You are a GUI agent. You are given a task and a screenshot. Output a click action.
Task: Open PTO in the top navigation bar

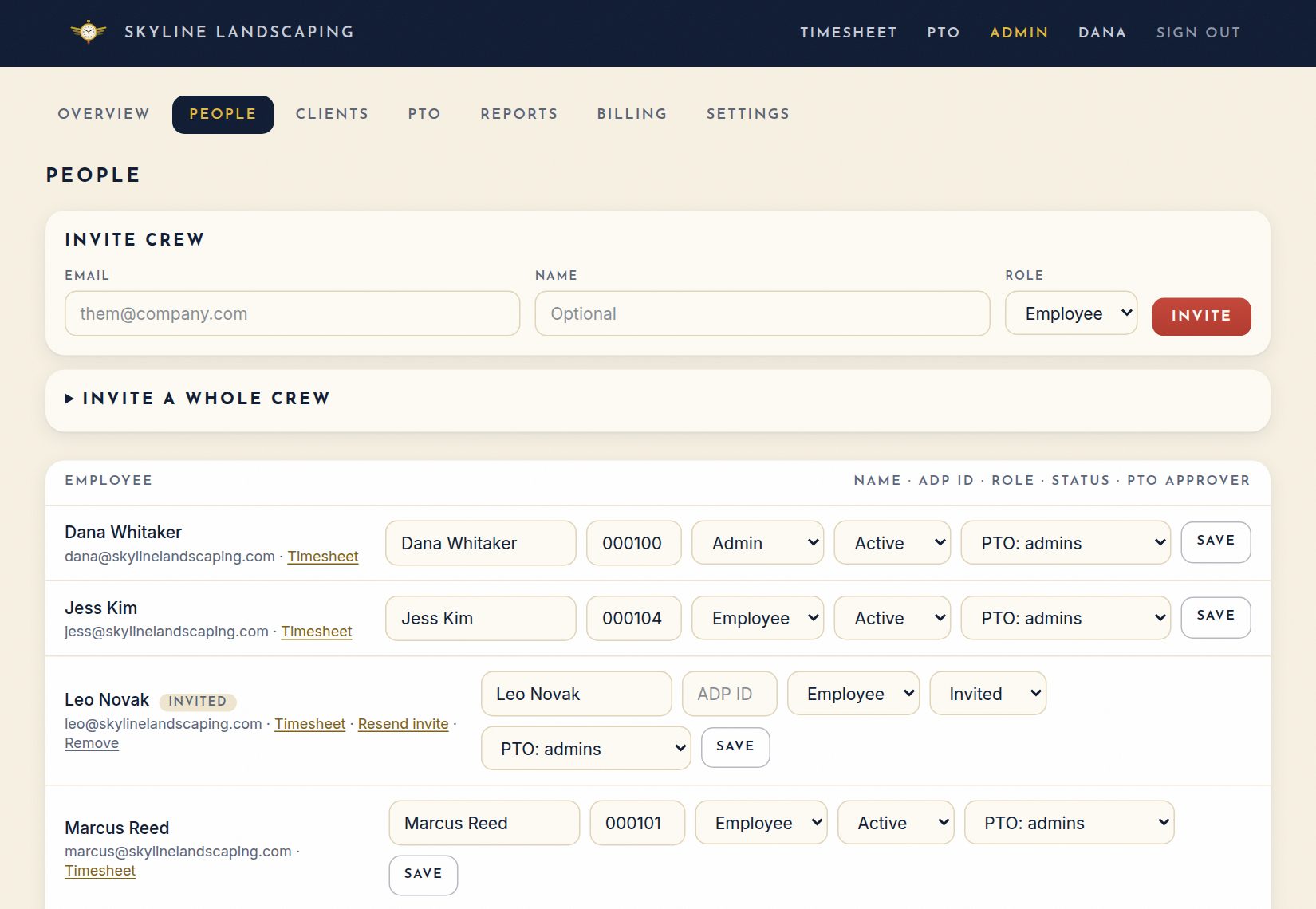coord(944,33)
